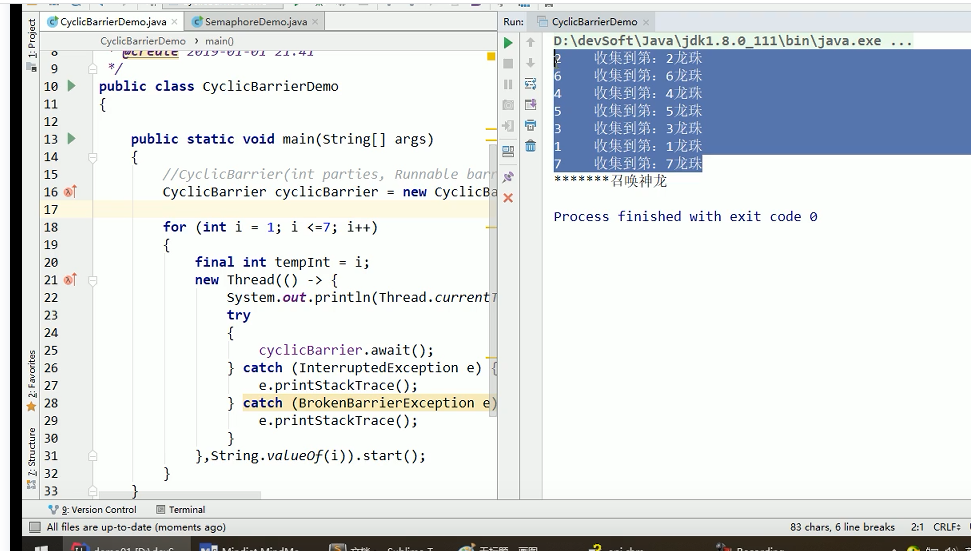Click '83 chars, 6 line breaks' in status bar
Screen dimensions: 971x551
tap(842, 527)
